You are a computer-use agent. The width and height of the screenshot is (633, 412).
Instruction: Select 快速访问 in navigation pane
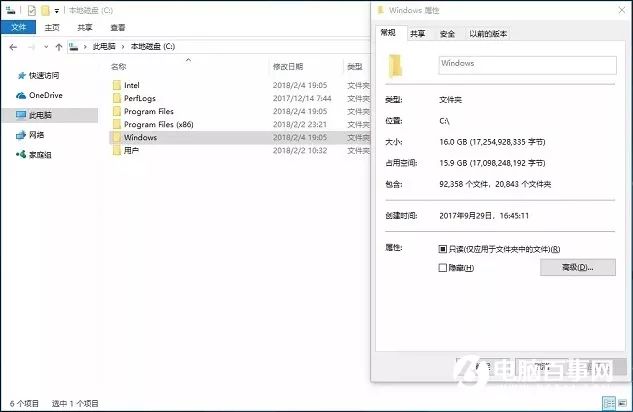click(x=44, y=75)
